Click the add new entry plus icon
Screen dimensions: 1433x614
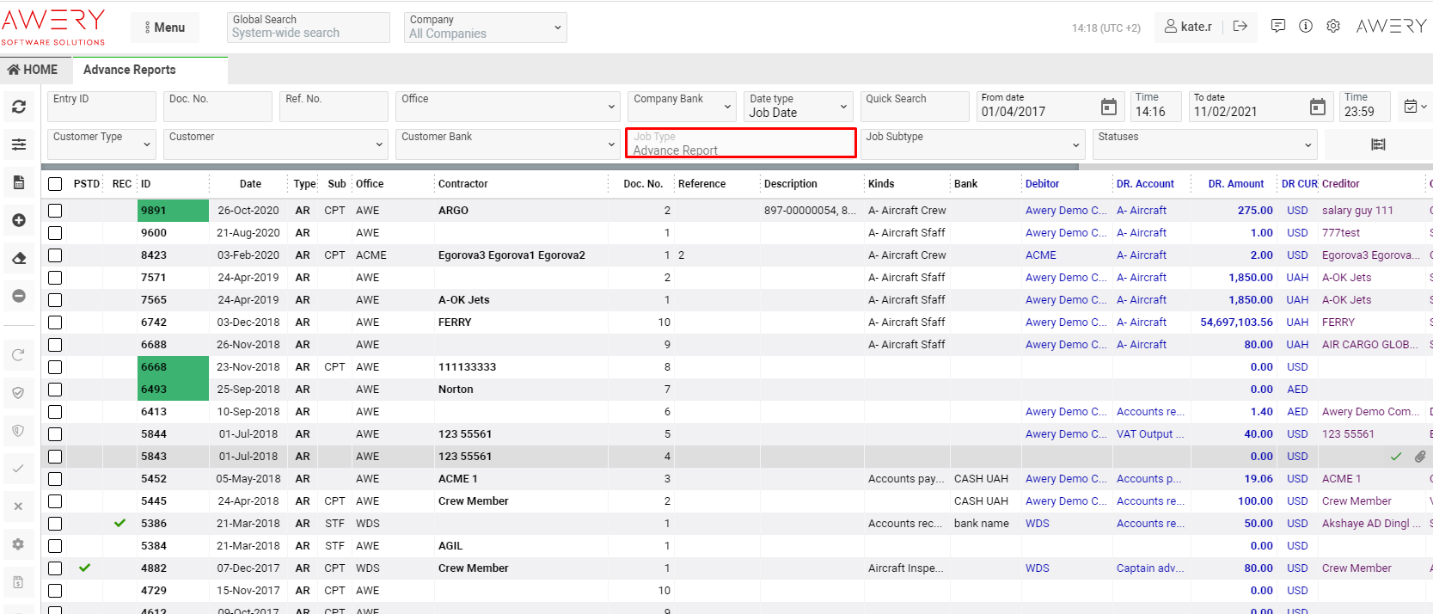18,220
